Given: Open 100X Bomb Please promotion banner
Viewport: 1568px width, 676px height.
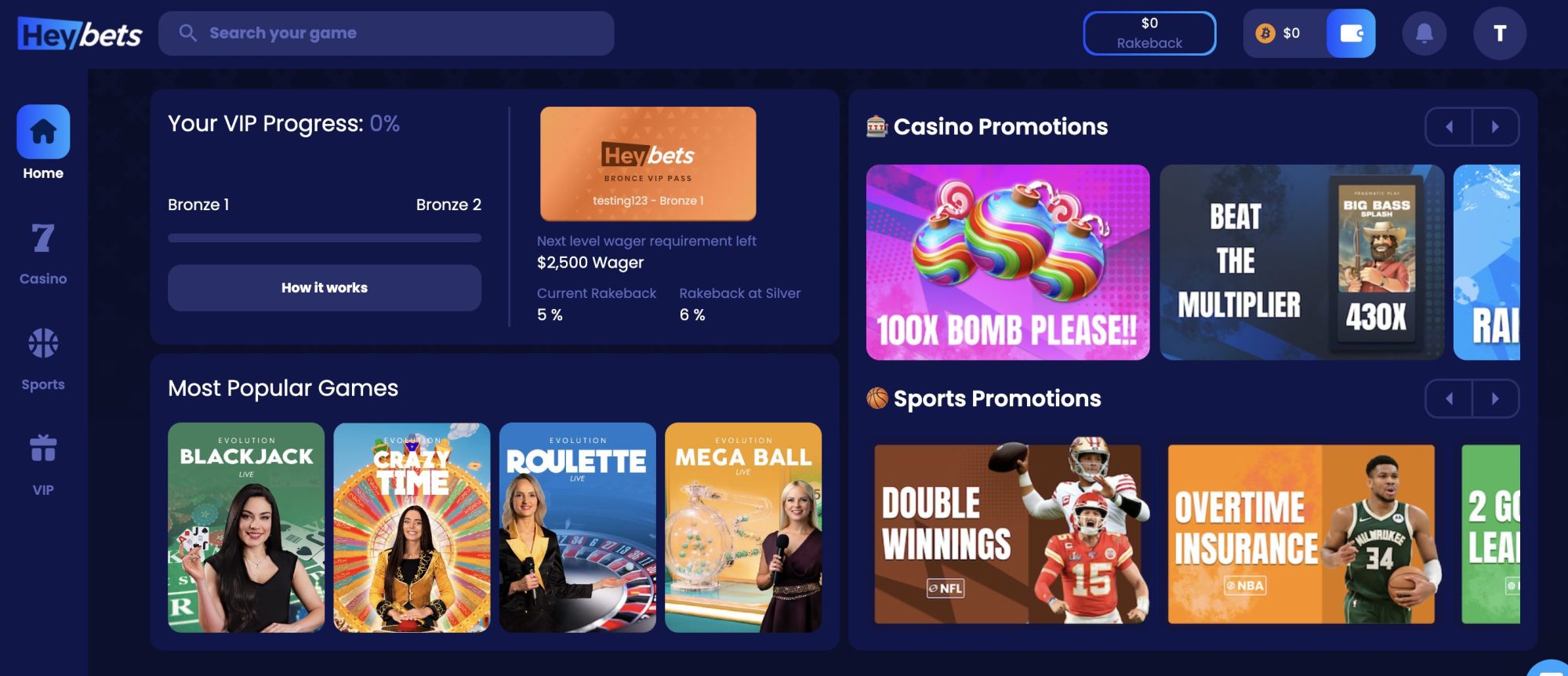Looking at the screenshot, I should (1008, 262).
